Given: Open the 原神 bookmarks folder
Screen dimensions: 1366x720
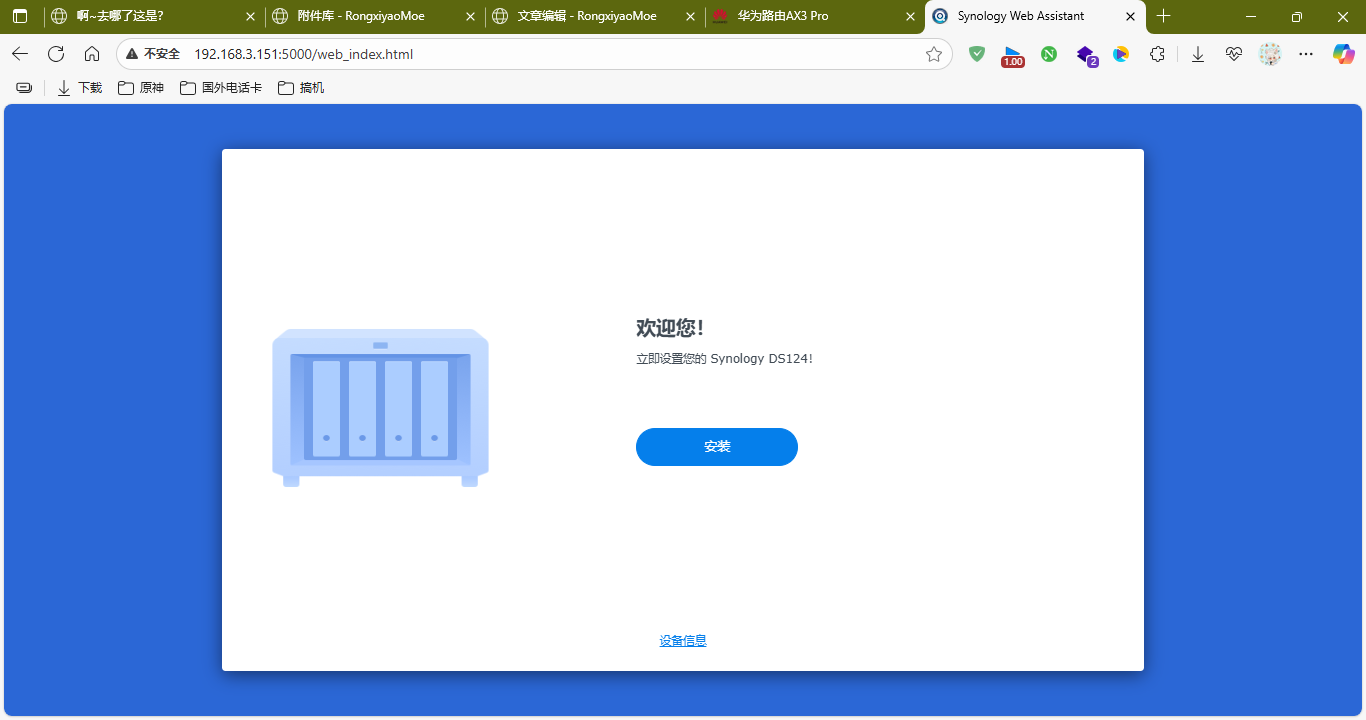Looking at the screenshot, I should pyautogui.click(x=141, y=88).
